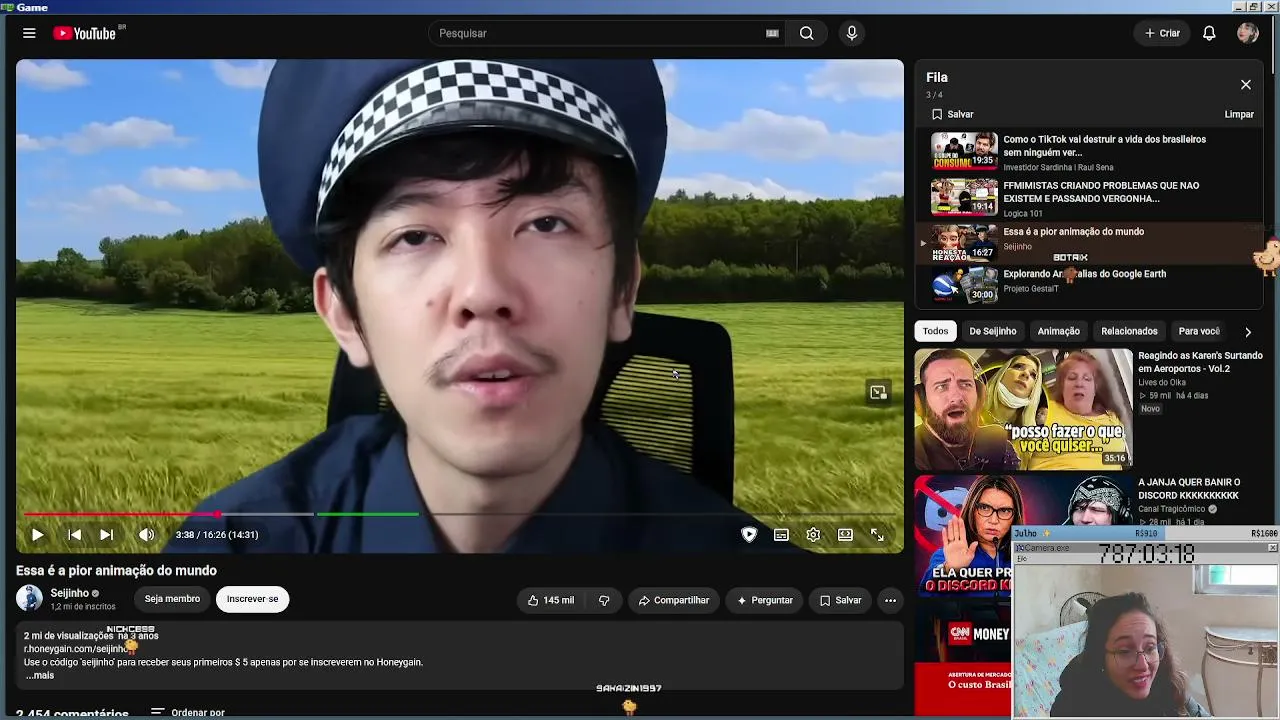Screen dimensions: 1280x720
Task: Open Canal Tragicômico channel link
Action: tap(1172, 509)
